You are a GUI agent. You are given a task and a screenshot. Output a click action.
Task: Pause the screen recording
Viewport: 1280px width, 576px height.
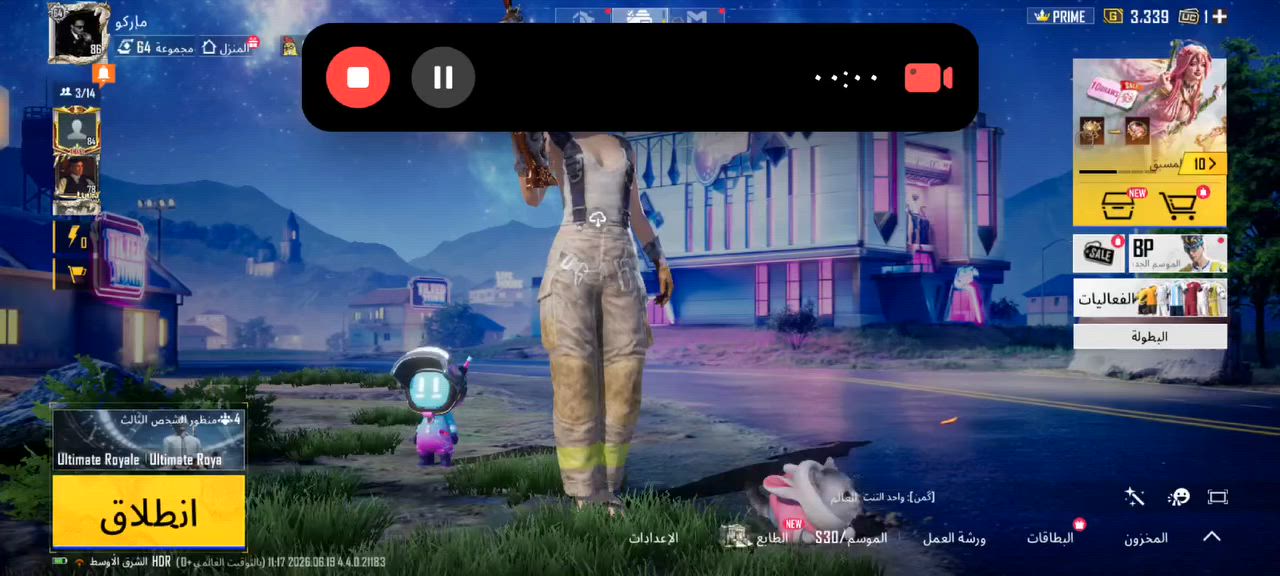click(x=443, y=77)
